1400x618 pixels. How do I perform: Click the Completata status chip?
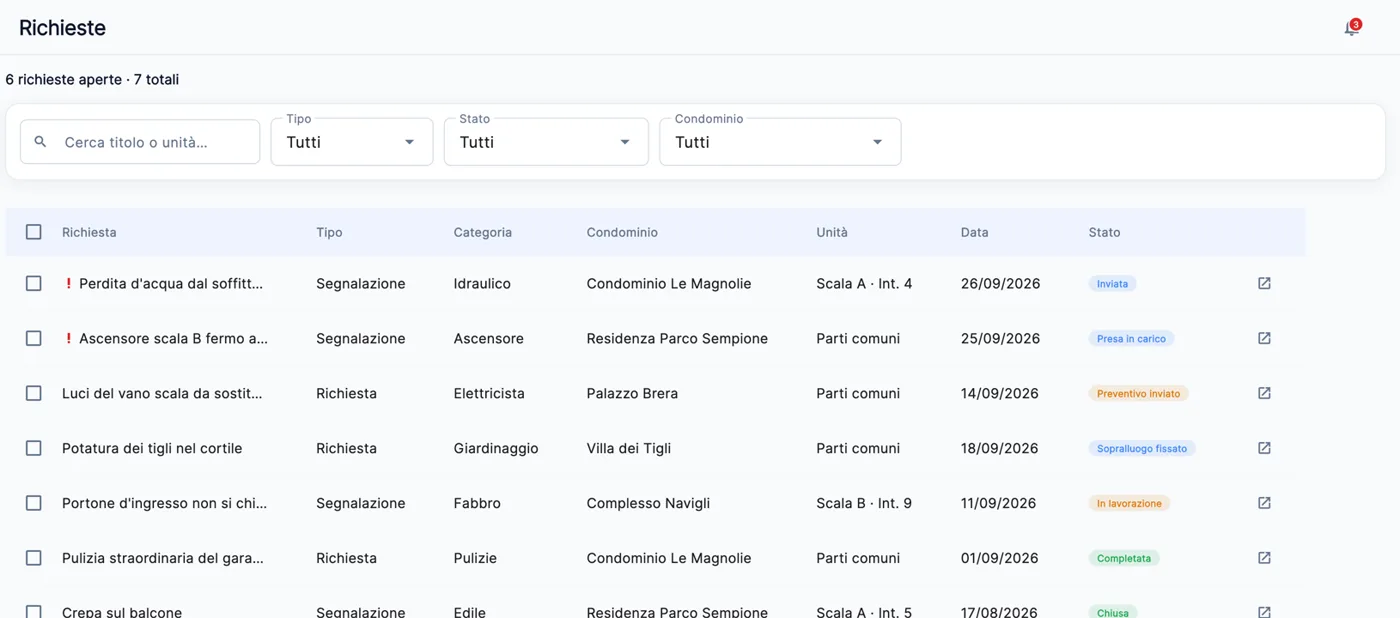point(1124,559)
